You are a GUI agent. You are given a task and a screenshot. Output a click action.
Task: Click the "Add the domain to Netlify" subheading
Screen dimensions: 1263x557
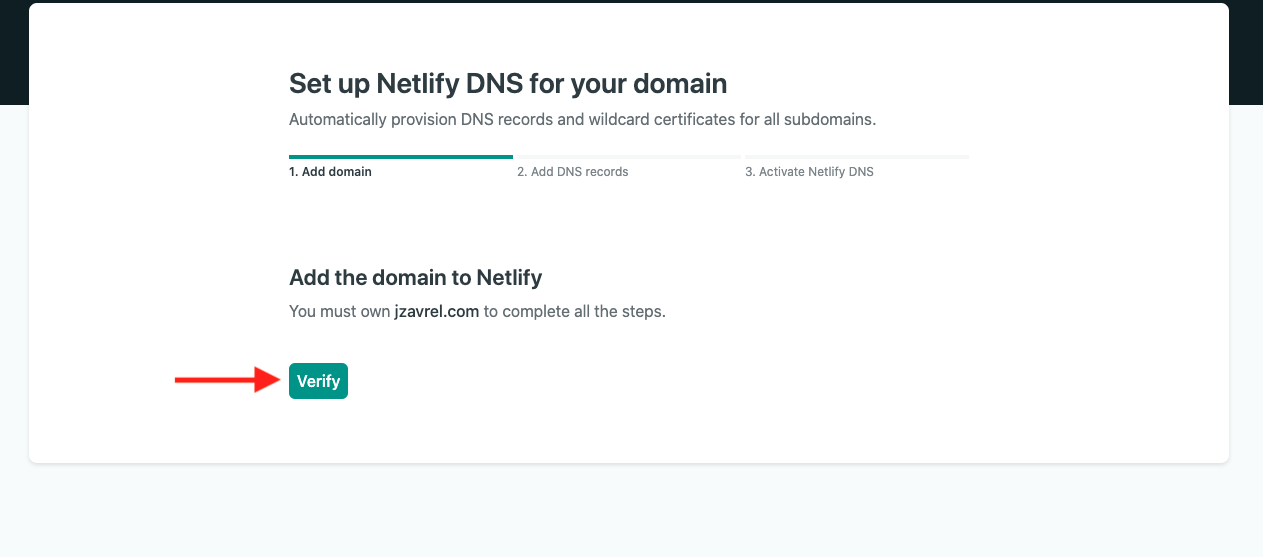click(x=416, y=277)
